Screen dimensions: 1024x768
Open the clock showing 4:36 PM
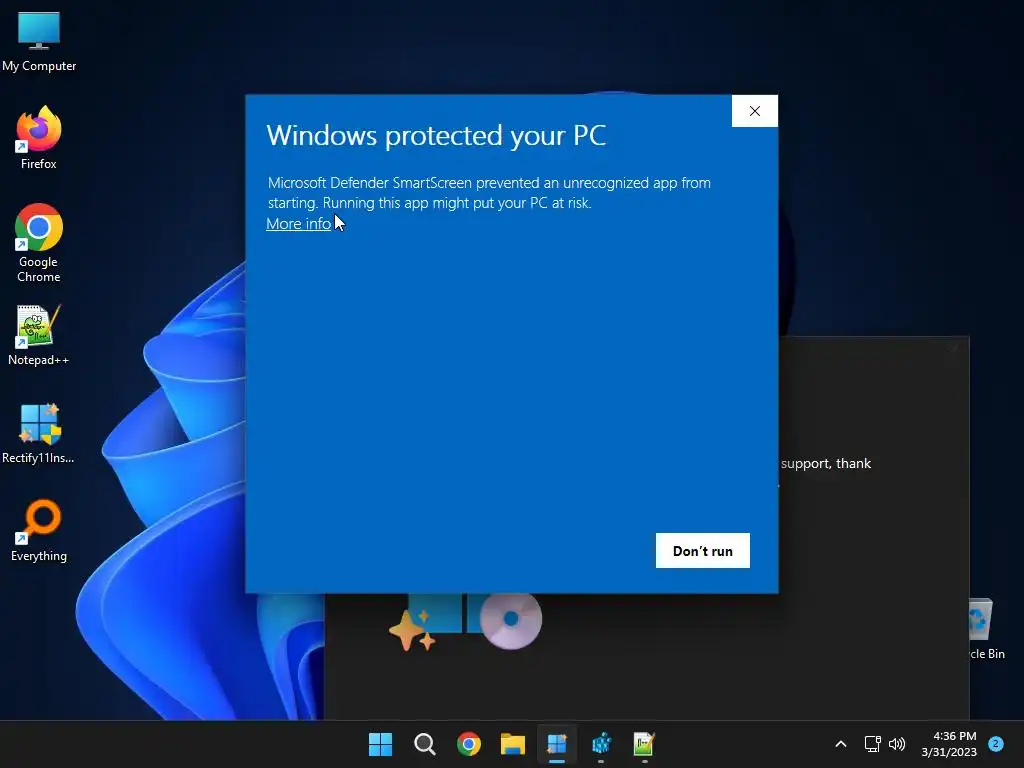tap(949, 744)
